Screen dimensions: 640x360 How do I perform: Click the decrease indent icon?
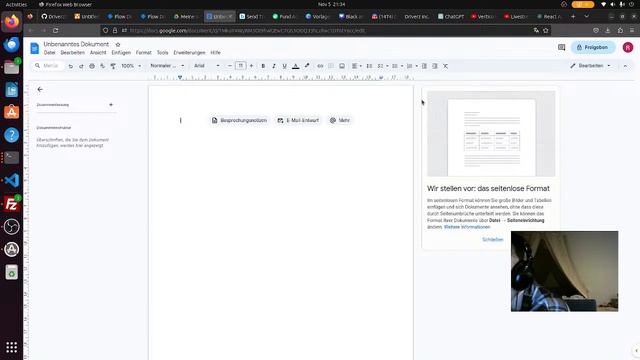point(424,66)
